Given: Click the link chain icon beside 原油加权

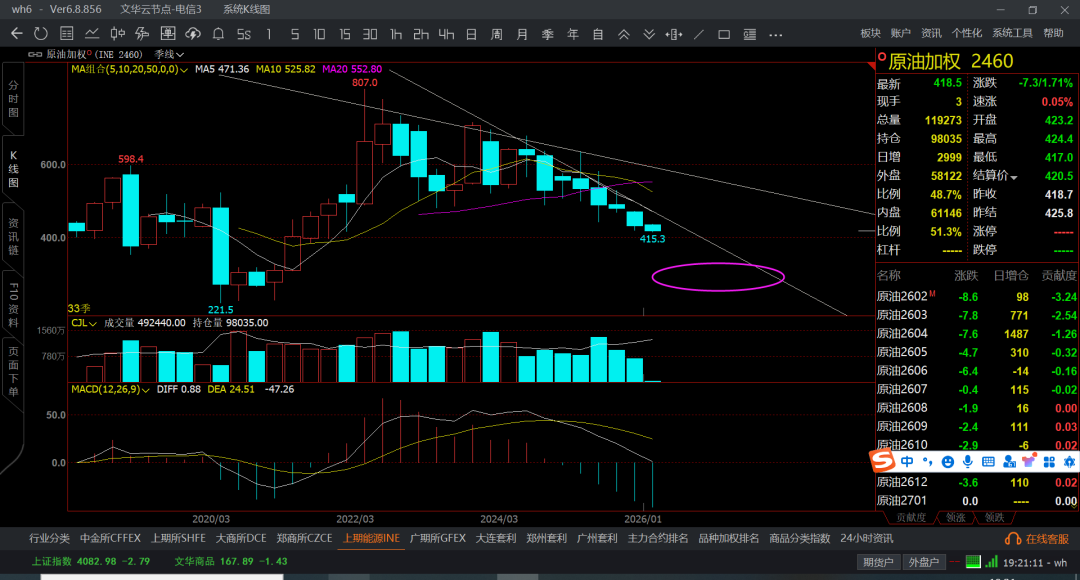Looking at the screenshot, I should [34, 54].
